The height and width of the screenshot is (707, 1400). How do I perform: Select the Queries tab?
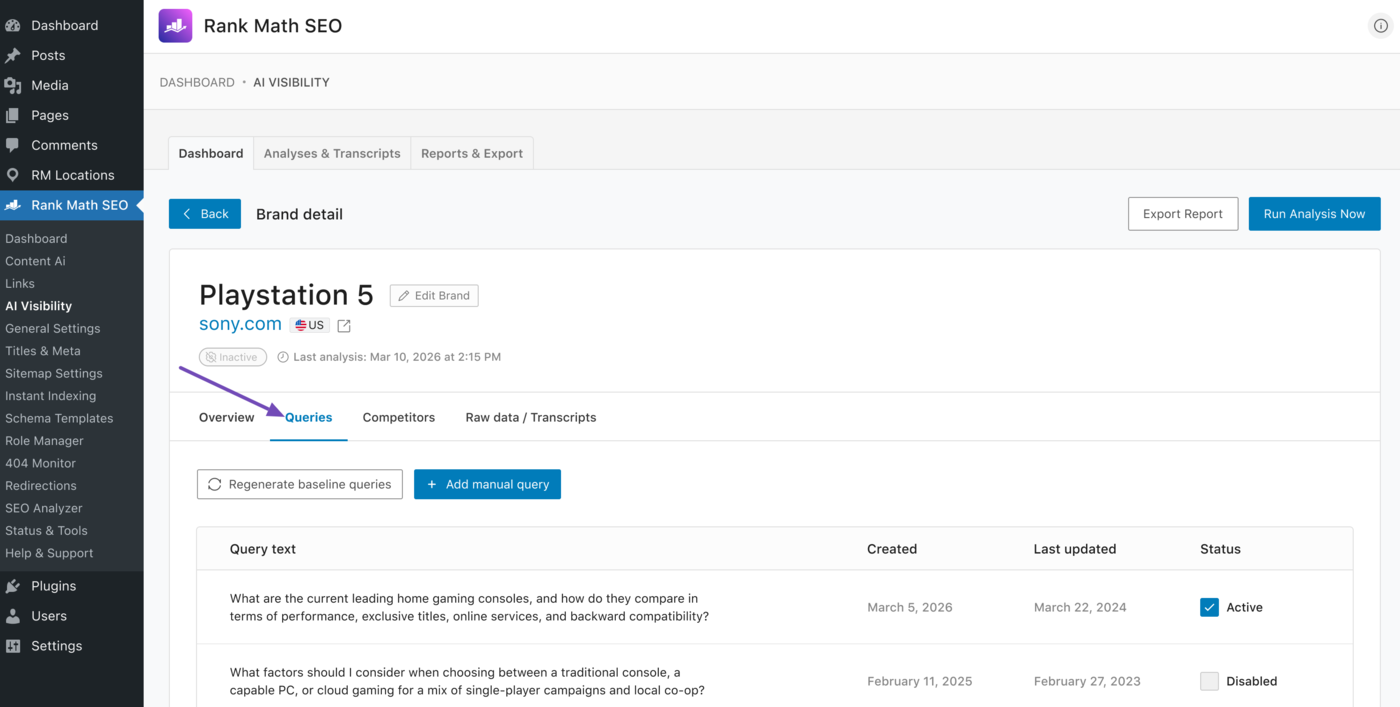pos(309,417)
